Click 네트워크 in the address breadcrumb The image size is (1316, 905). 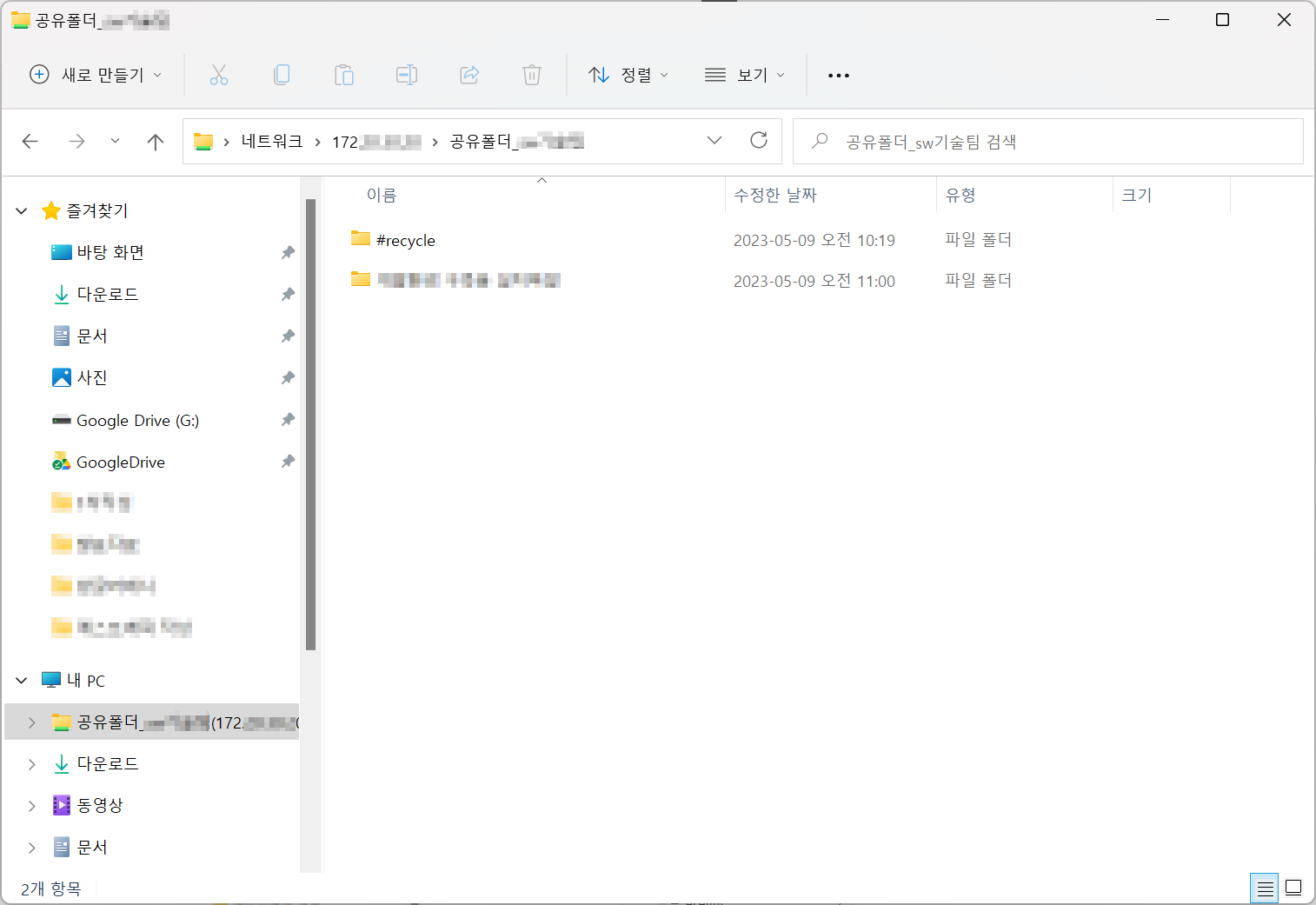(x=272, y=142)
